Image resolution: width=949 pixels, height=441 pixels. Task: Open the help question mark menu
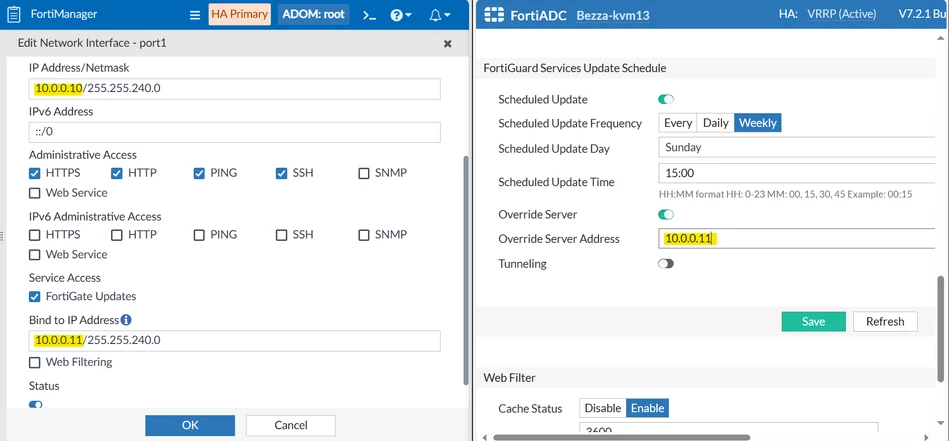pos(401,15)
